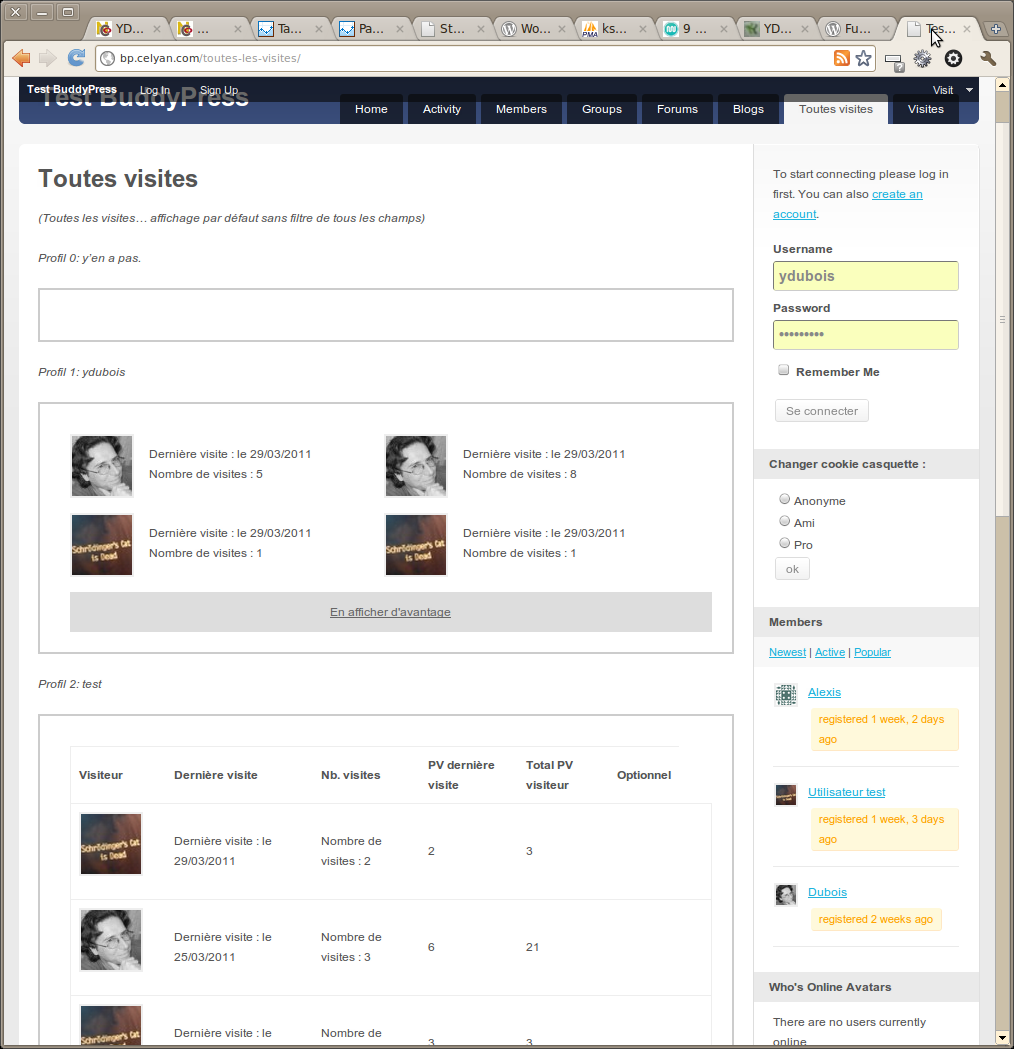Switch to the '9 ...' browser tab

694,29
